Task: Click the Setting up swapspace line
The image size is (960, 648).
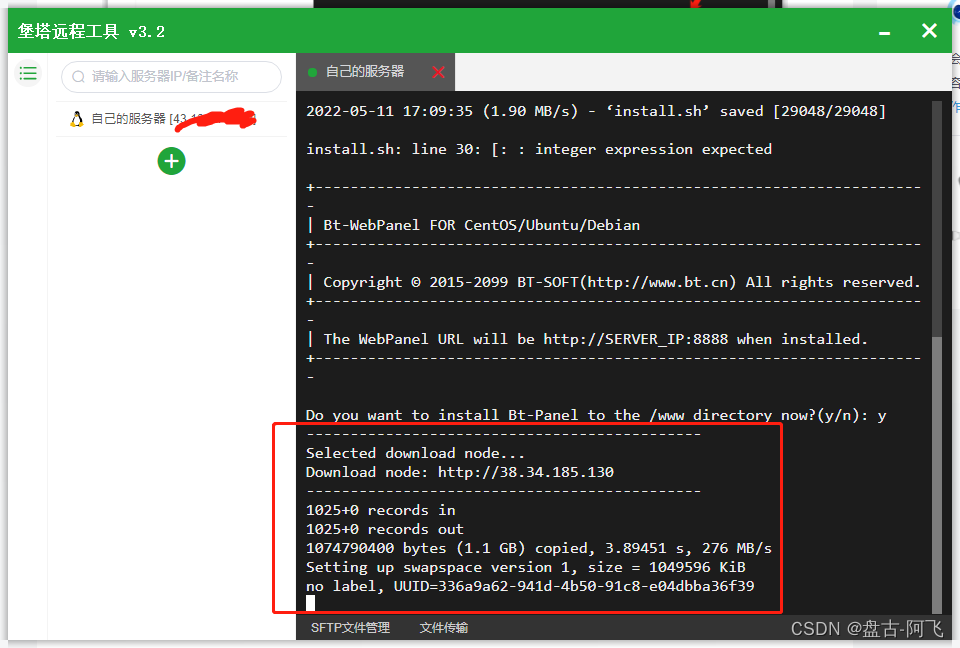Action: (x=525, y=567)
